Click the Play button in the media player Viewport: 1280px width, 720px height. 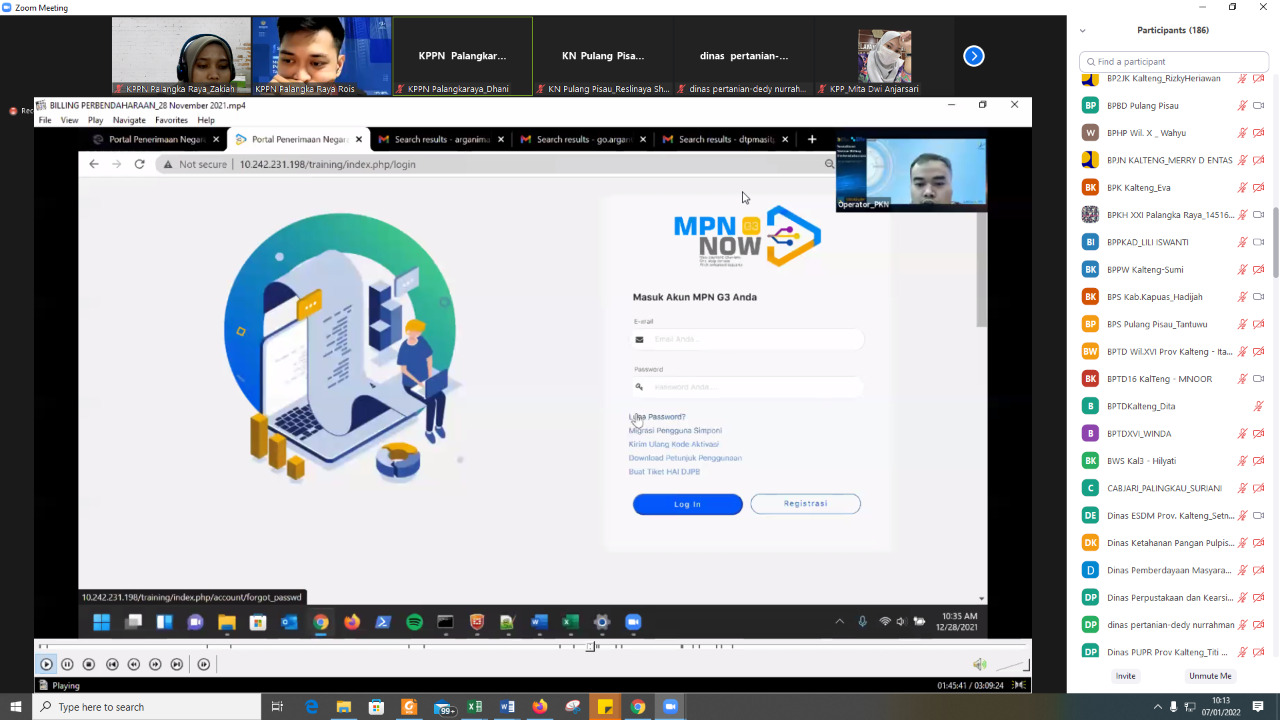(46, 664)
